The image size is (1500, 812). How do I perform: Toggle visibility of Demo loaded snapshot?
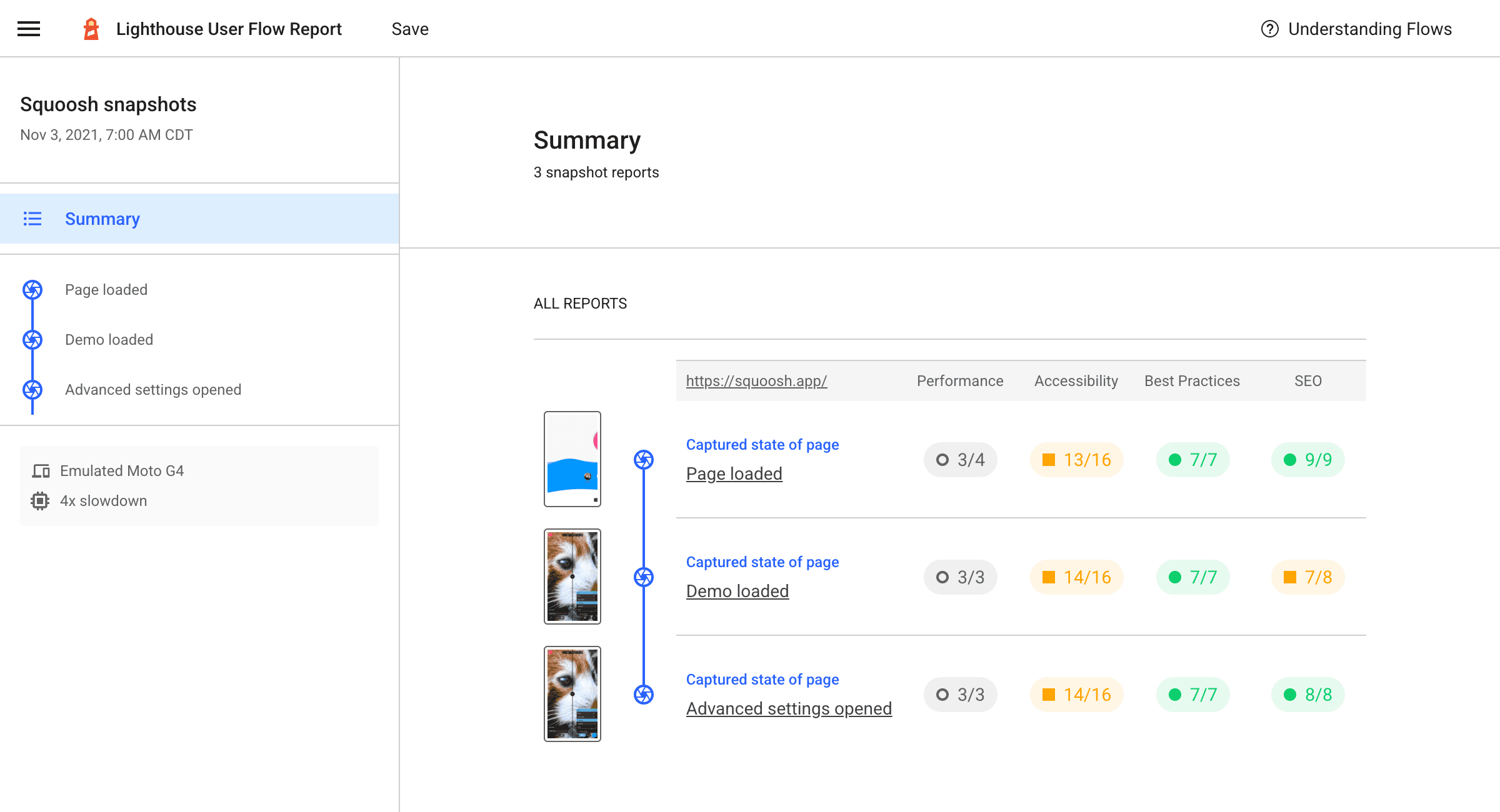33,339
